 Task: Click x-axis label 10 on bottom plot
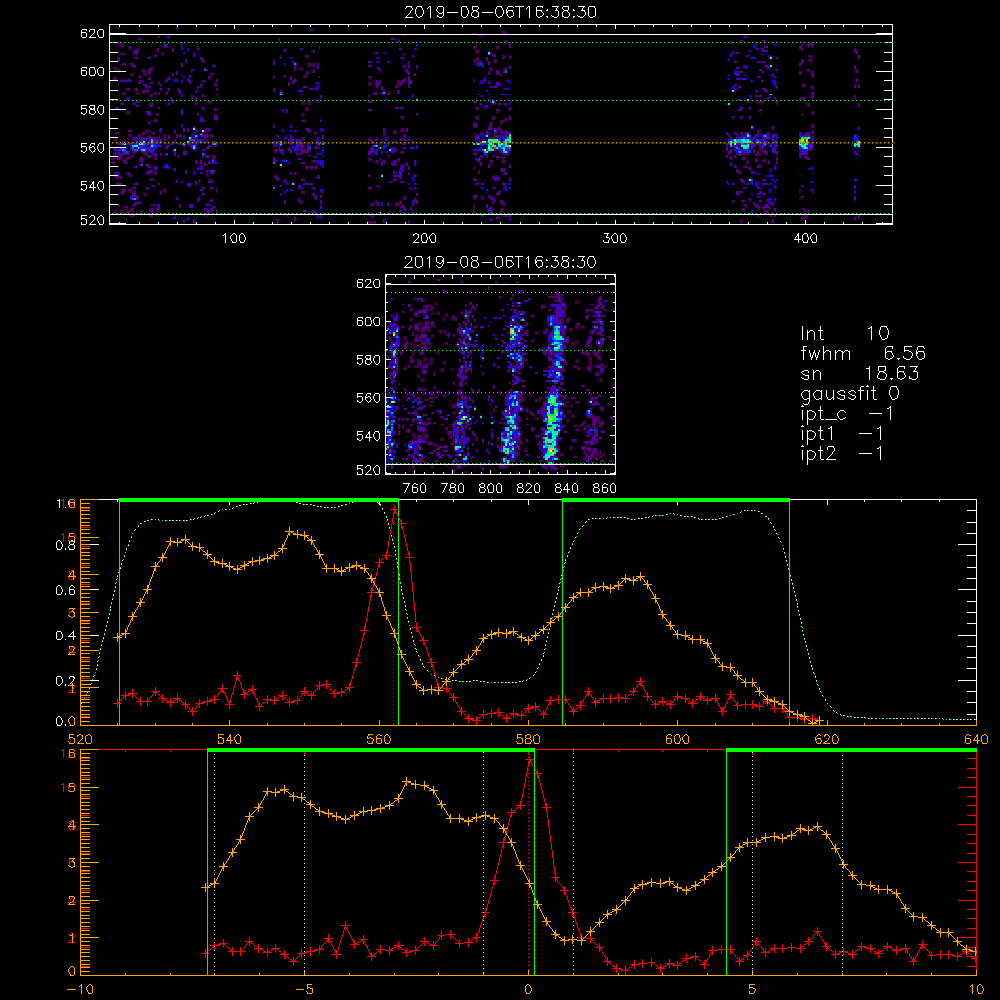(x=976, y=989)
